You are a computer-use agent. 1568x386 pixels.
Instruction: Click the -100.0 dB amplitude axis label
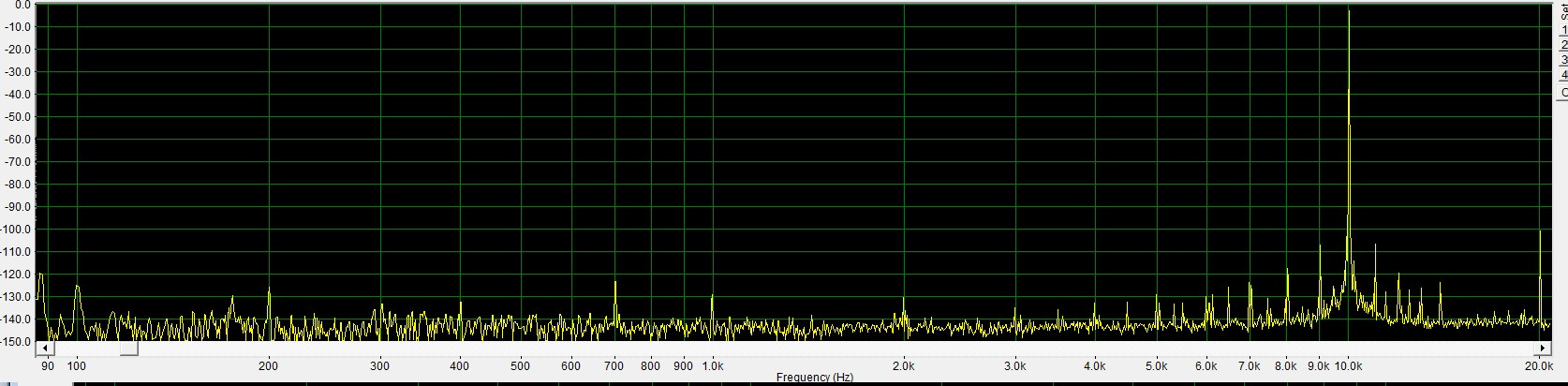click(18, 230)
